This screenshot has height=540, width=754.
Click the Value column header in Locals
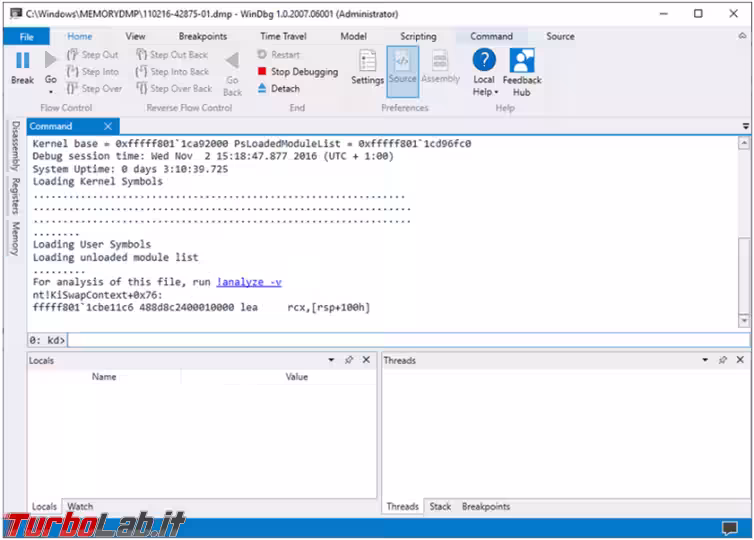click(x=296, y=377)
